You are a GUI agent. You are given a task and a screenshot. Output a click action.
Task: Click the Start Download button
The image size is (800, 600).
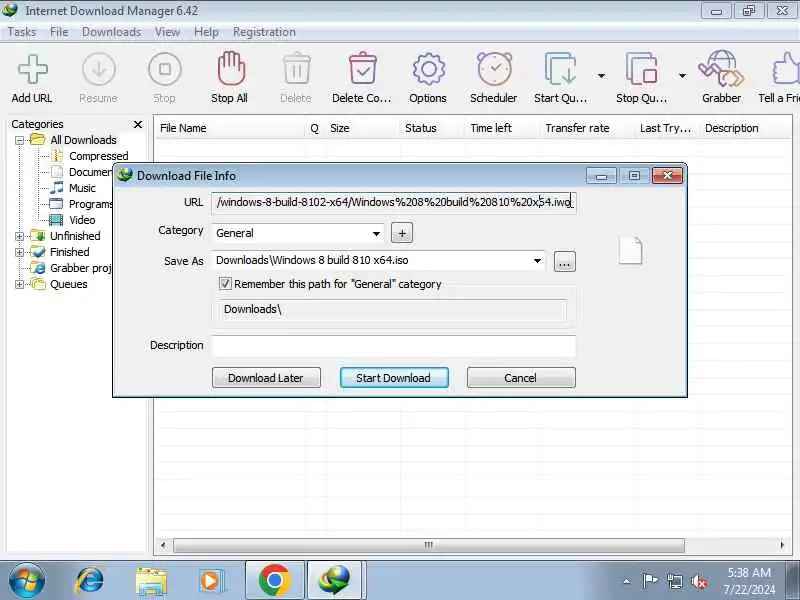[394, 378]
